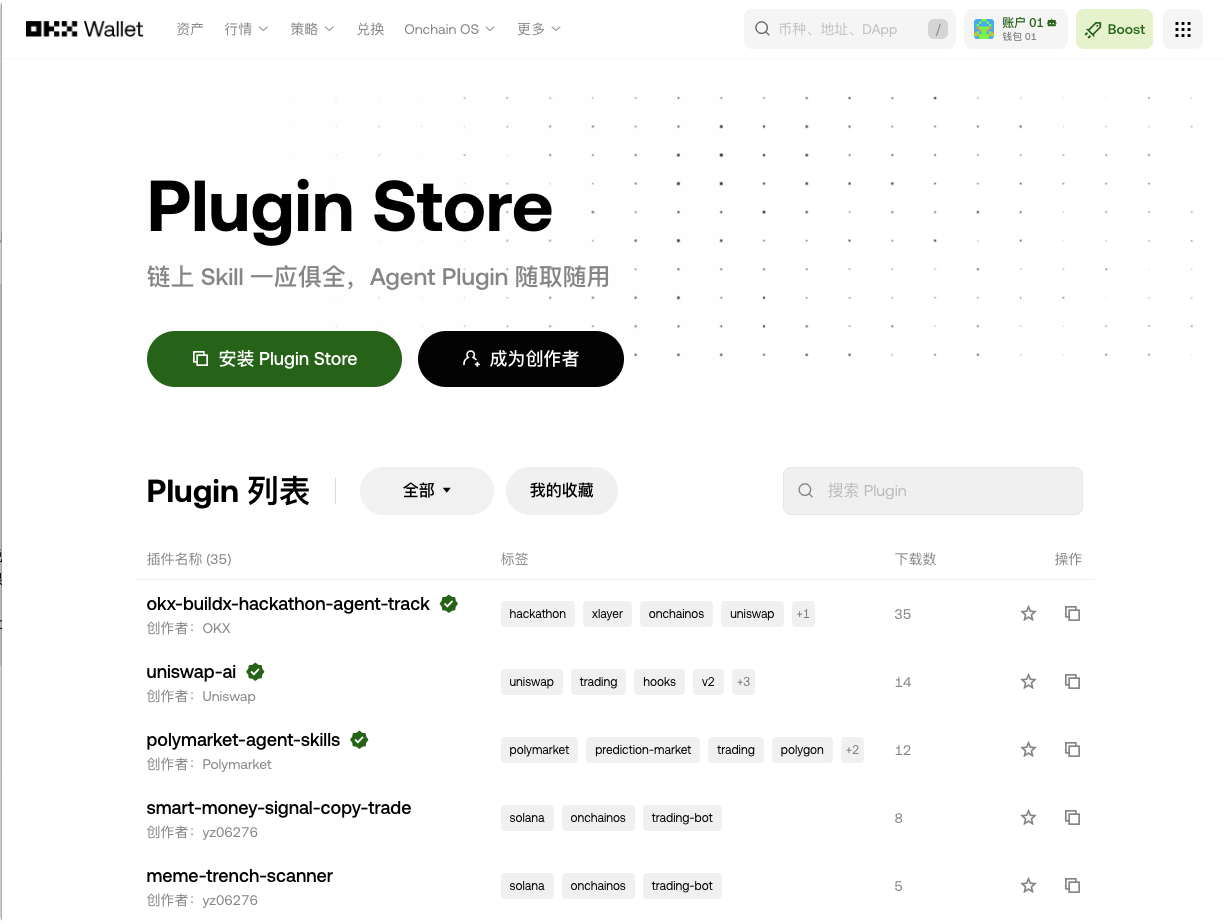
Task: Click the copy icon for meme-trench-scanner
Action: [x=1072, y=885]
